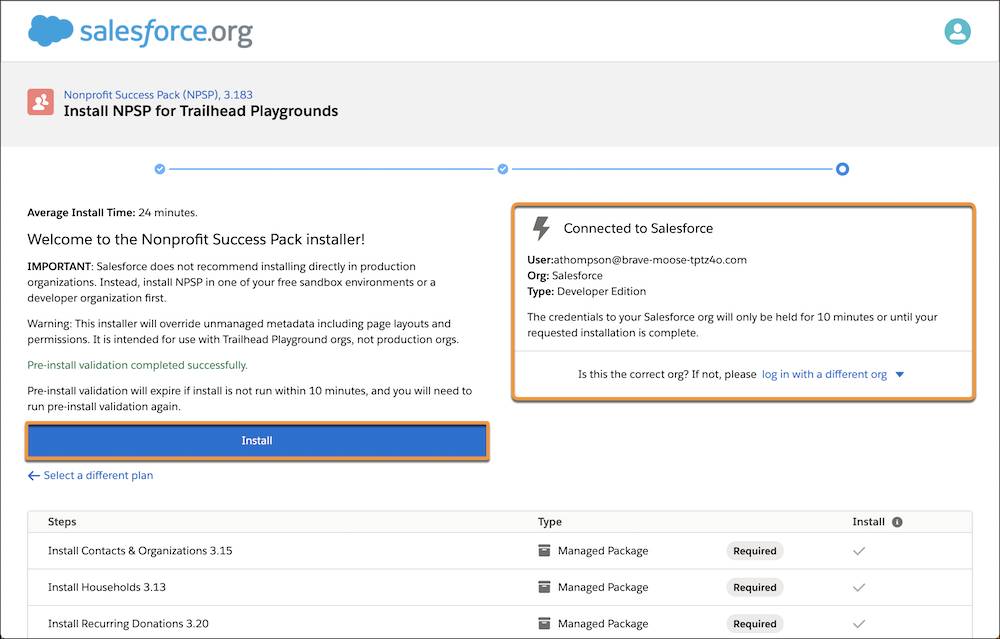Click Required badge for Install Households
The height and width of the screenshot is (639, 1000).
pyautogui.click(x=754, y=587)
